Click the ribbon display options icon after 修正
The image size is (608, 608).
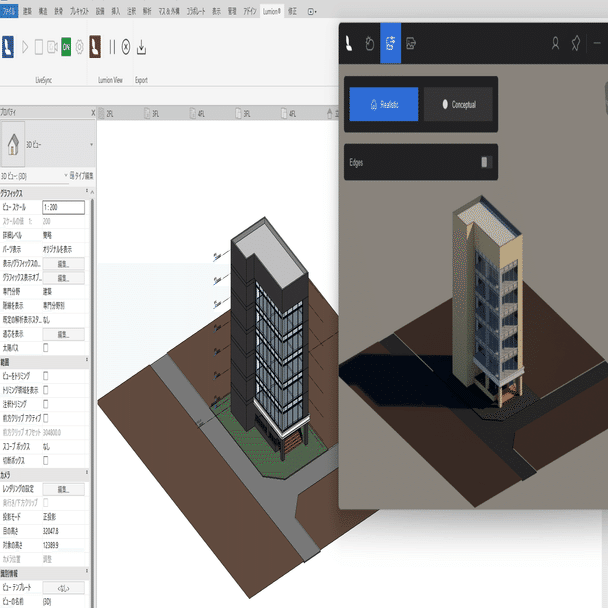pyautogui.click(x=312, y=12)
